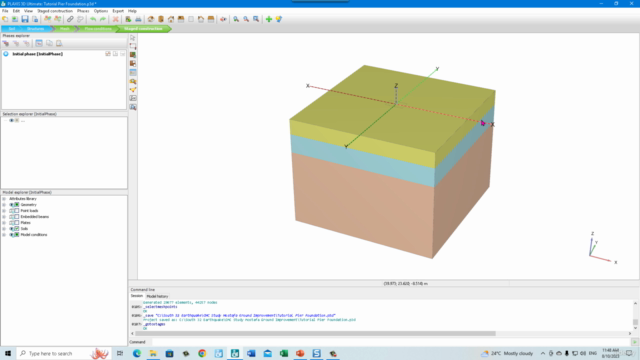The width and height of the screenshot is (640, 360).
Task: Expand the Point loads tree node
Action: 4,211
